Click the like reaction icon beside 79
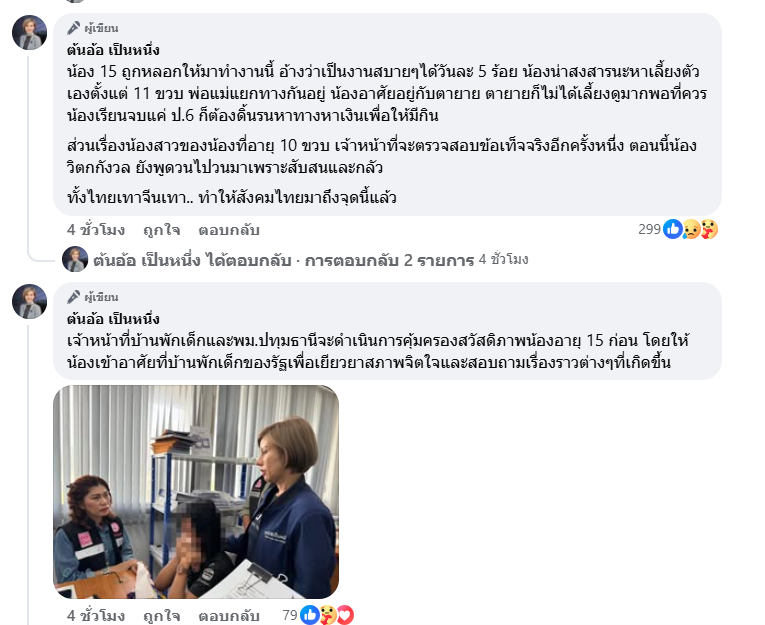The image size is (765, 625). (309, 615)
